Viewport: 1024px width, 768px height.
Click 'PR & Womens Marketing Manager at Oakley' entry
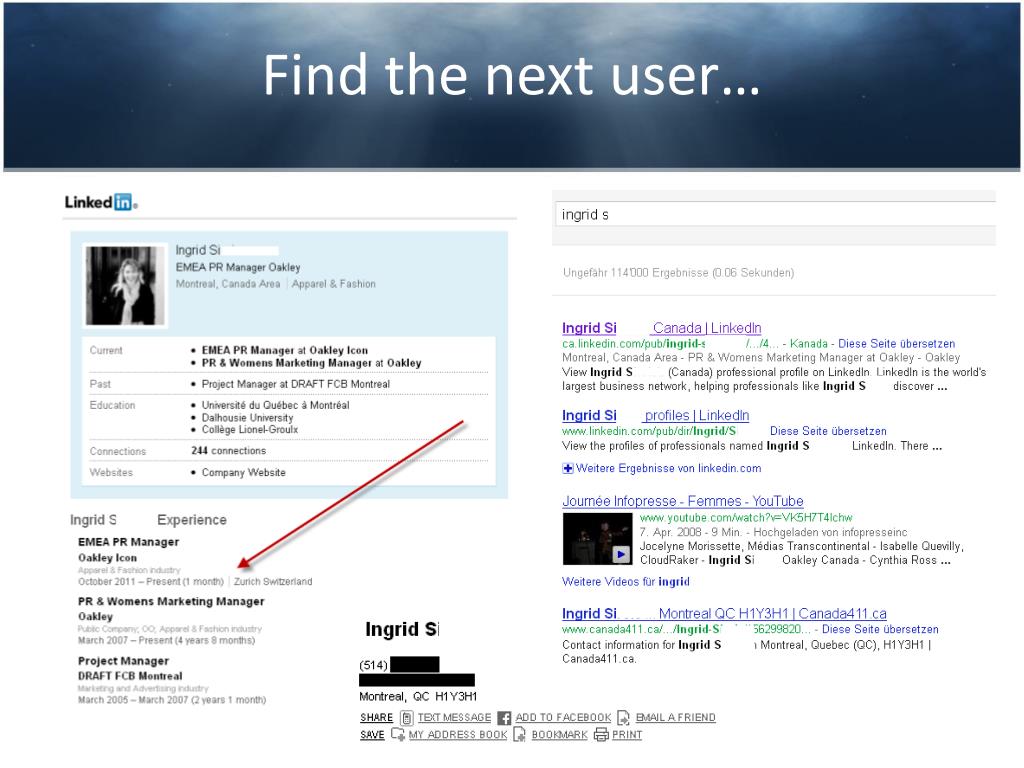[x=312, y=362]
